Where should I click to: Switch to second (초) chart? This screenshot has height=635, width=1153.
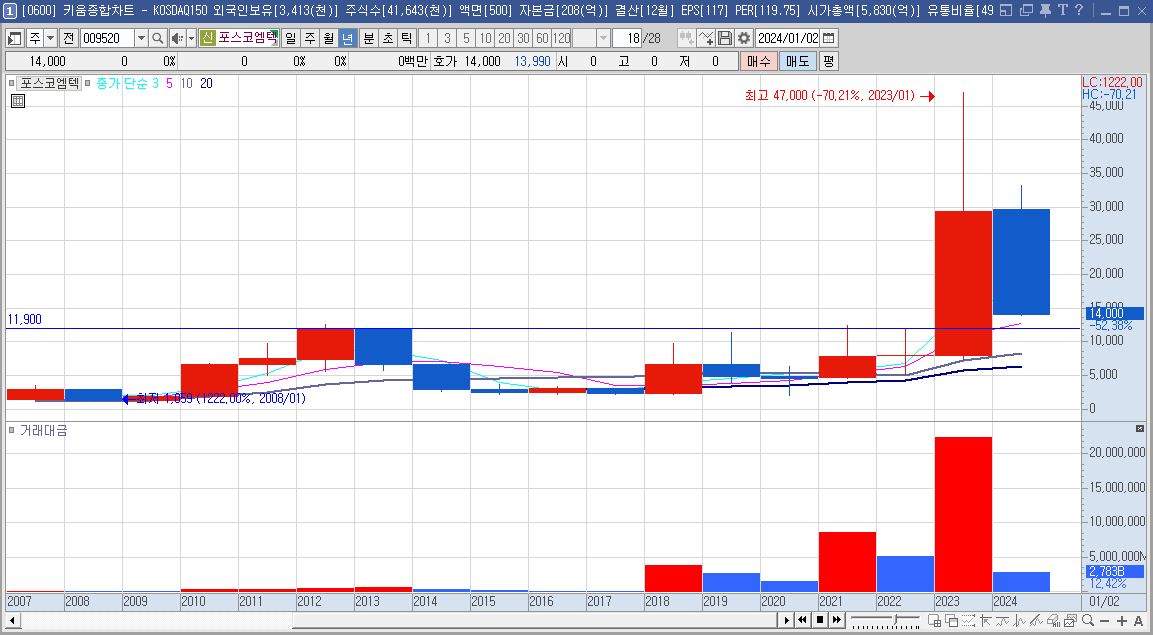388,38
